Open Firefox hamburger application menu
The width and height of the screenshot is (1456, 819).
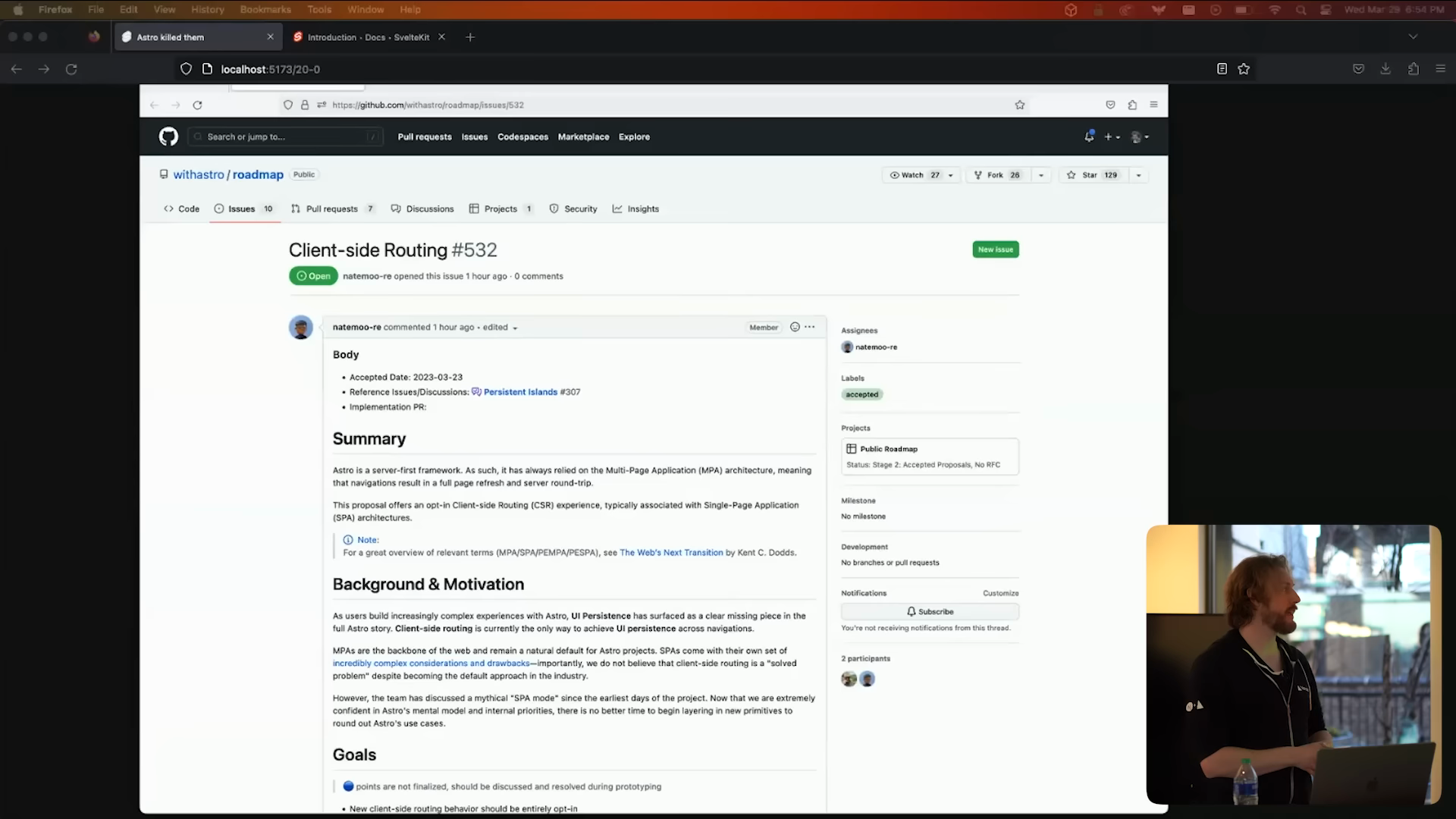(1441, 69)
